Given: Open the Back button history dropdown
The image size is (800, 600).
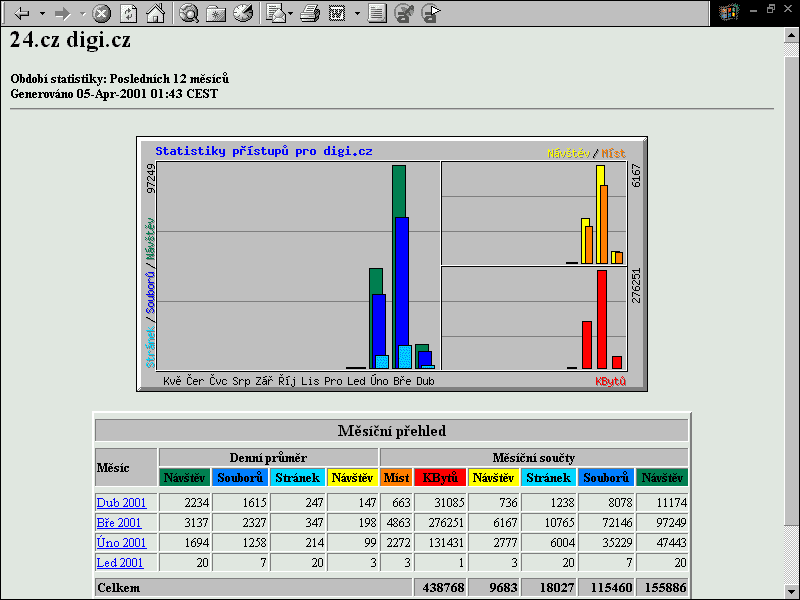Looking at the screenshot, I should click(42, 13).
